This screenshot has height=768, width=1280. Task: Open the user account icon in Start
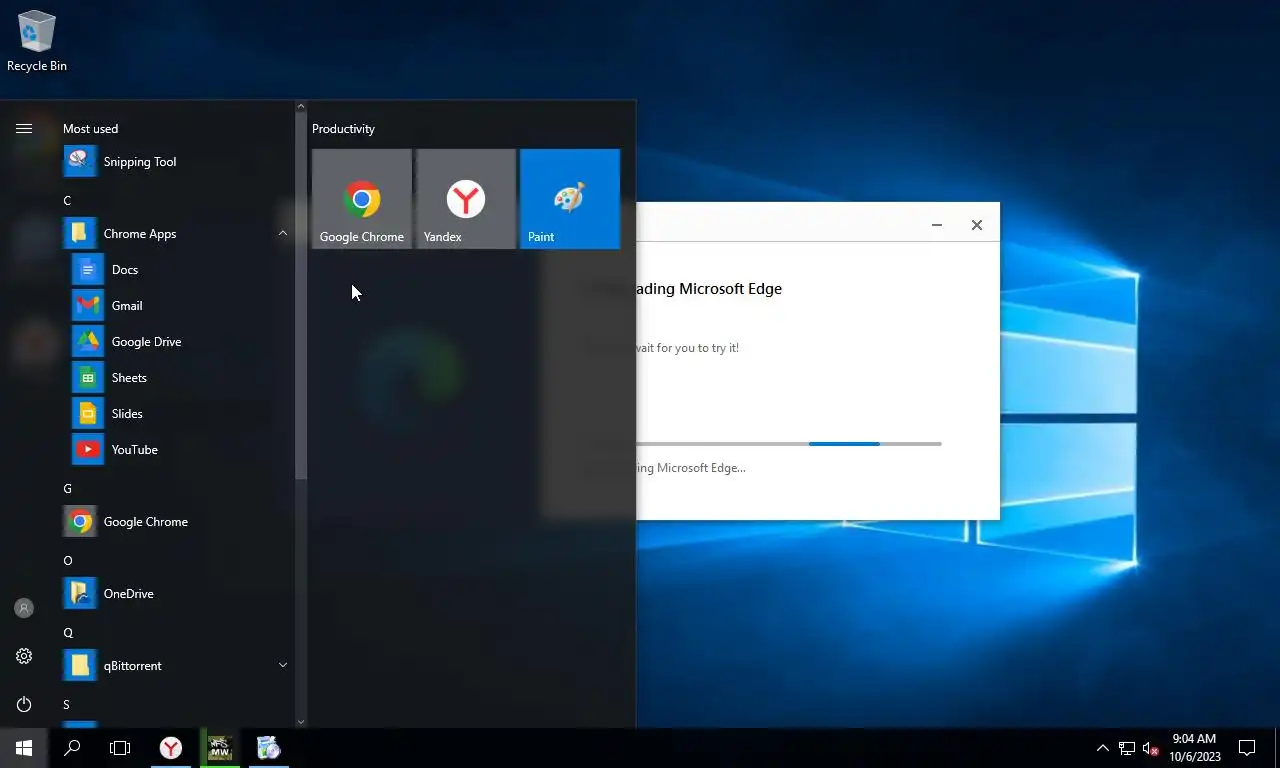pyautogui.click(x=24, y=608)
